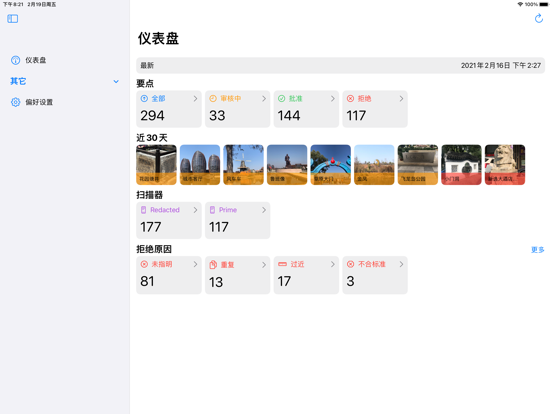This screenshot has width=552, height=414.
Task: Click the 扫描器 section heading
Action: (150, 195)
